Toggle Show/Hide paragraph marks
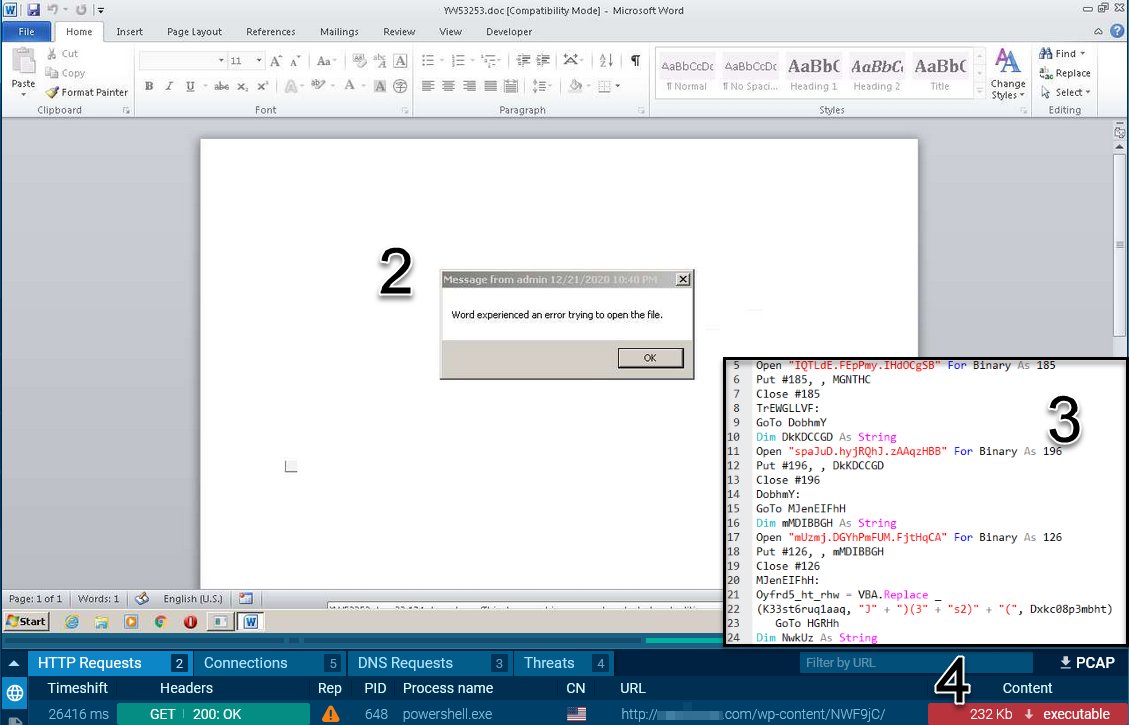 (635, 60)
